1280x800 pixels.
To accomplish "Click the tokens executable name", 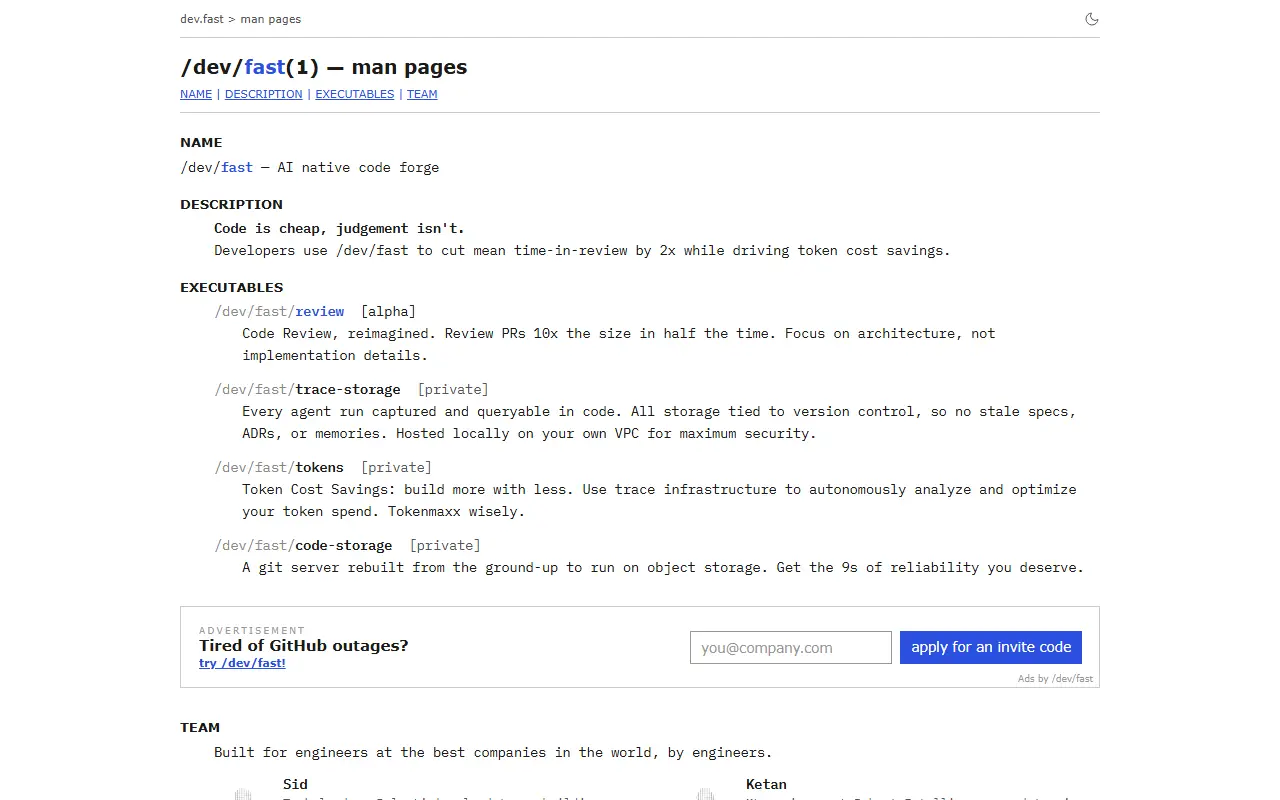I will (x=319, y=467).
